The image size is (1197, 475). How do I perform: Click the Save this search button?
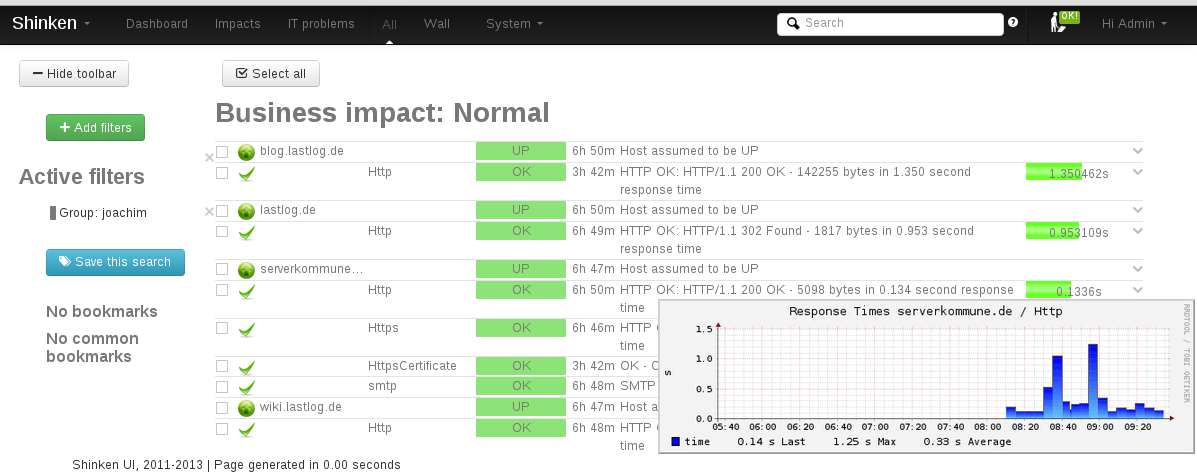(115, 262)
